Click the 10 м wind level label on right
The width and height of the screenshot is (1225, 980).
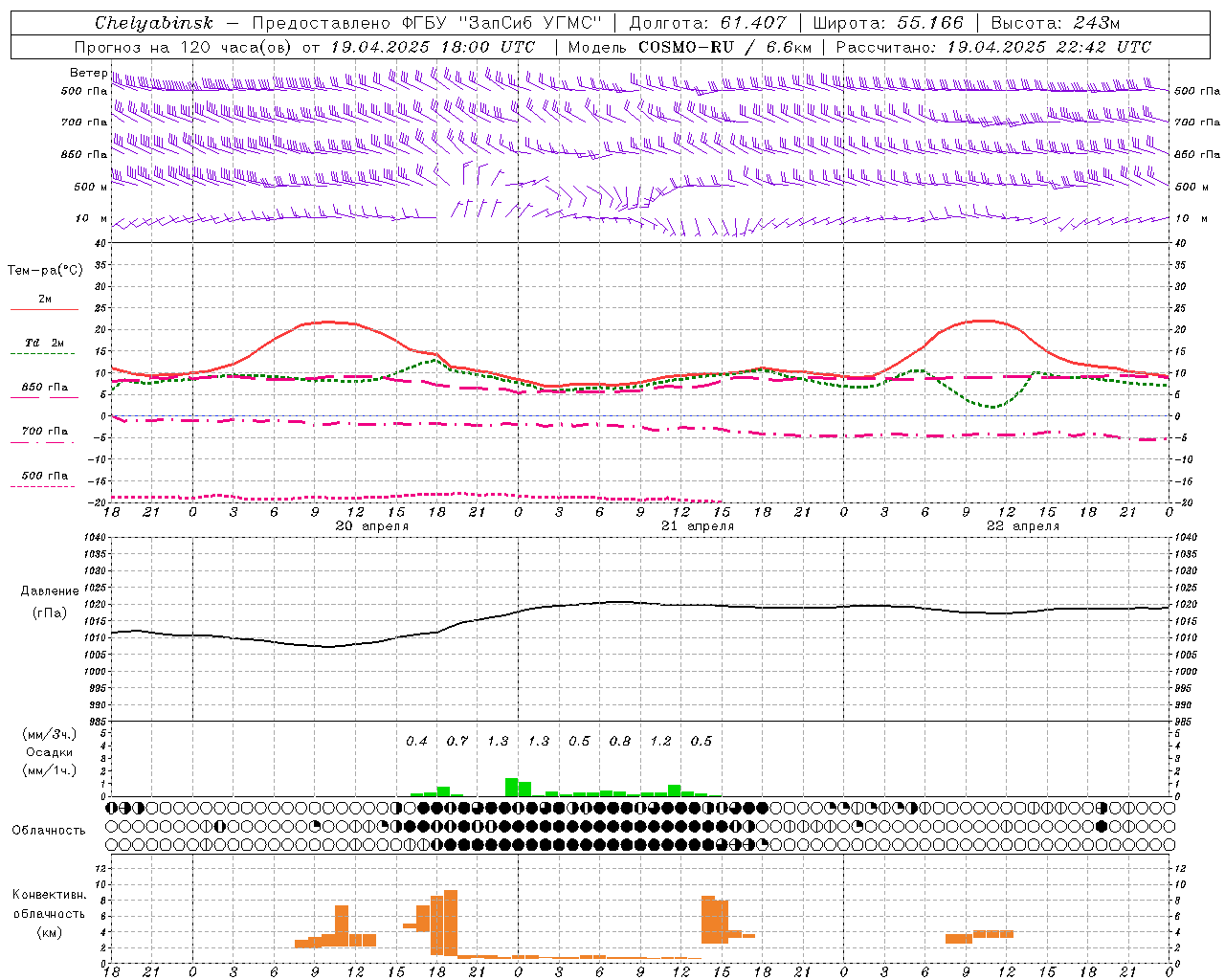pos(1191,218)
